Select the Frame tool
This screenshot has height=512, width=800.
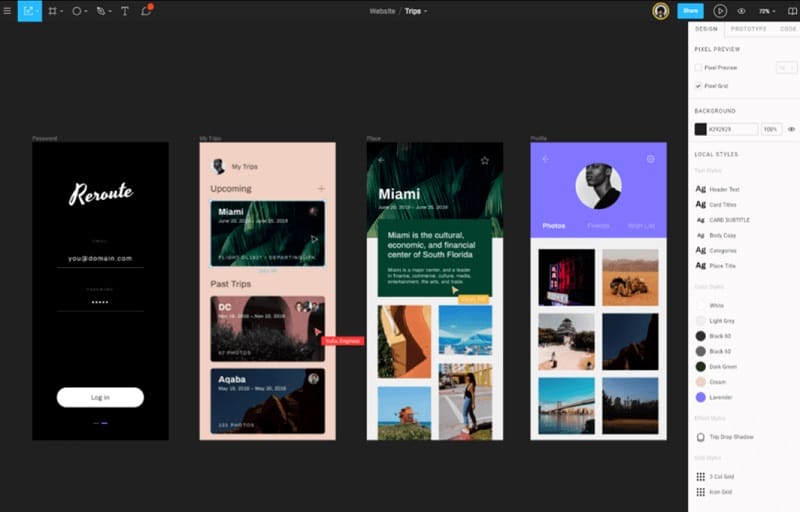(52, 11)
